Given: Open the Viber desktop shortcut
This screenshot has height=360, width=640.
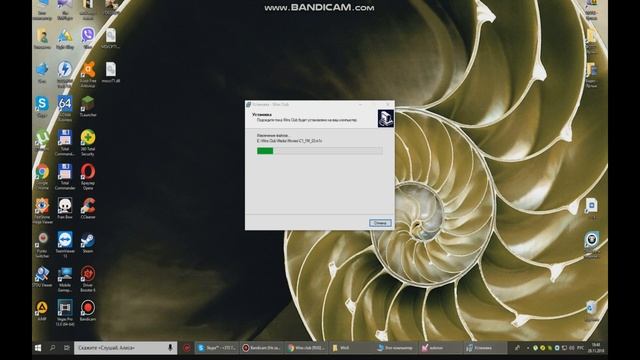Looking at the screenshot, I should pos(88,38).
